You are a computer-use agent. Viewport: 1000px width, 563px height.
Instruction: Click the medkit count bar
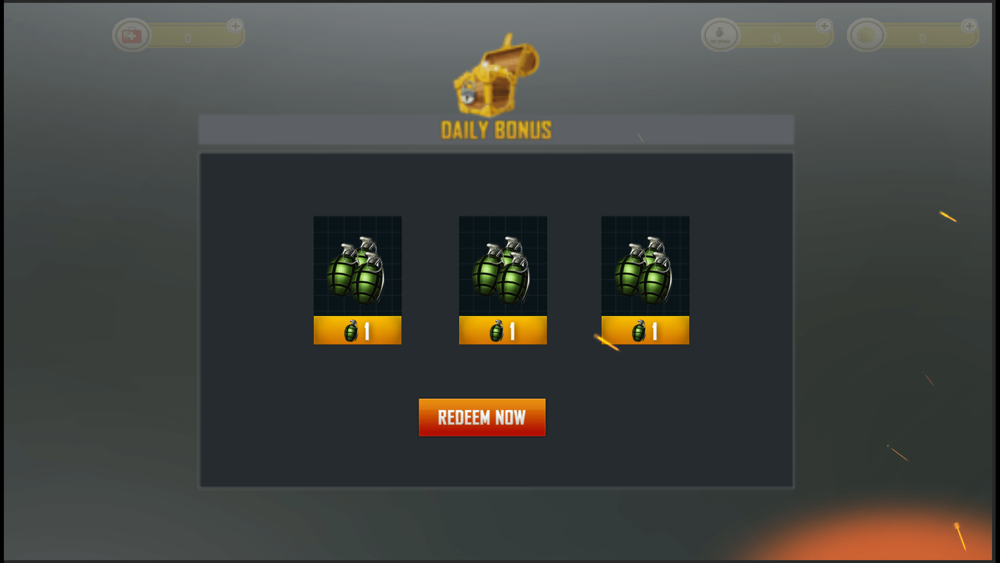click(191, 37)
